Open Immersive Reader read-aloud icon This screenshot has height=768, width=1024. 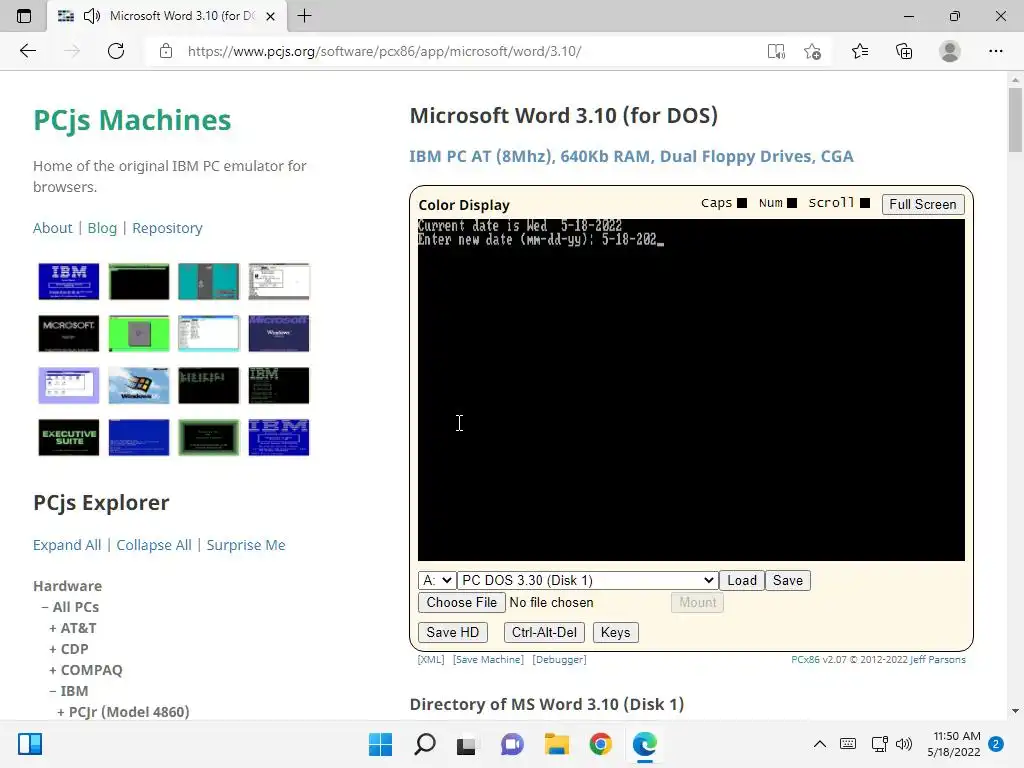click(776, 51)
